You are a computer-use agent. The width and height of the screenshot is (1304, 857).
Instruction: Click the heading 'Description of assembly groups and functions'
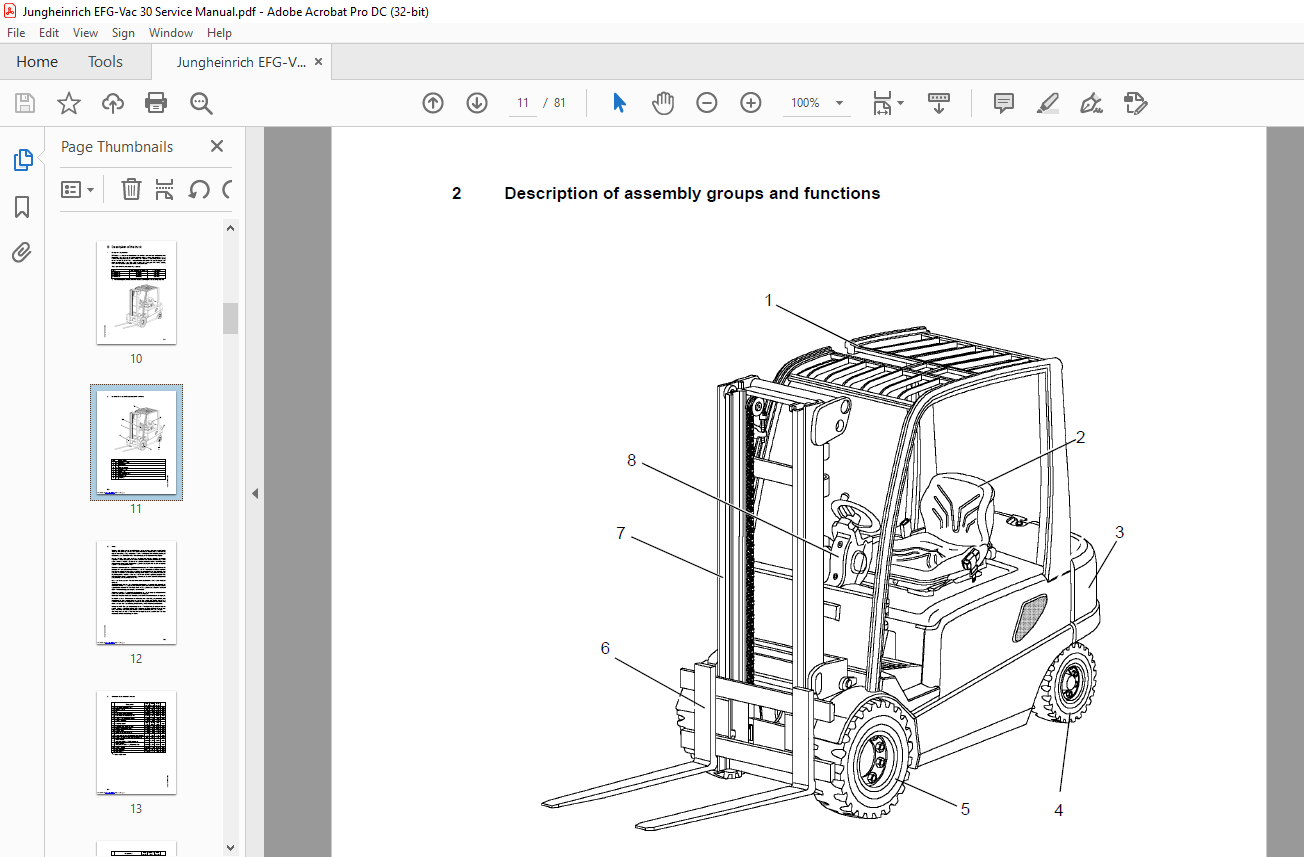pyautogui.click(x=692, y=193)
